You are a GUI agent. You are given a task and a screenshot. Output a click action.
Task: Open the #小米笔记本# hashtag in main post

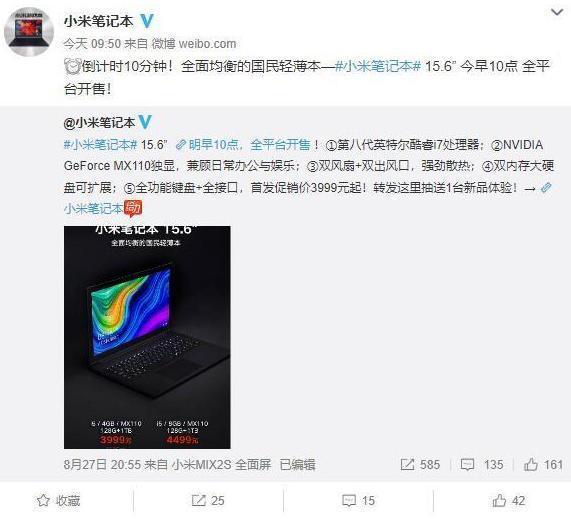[378, 66]
